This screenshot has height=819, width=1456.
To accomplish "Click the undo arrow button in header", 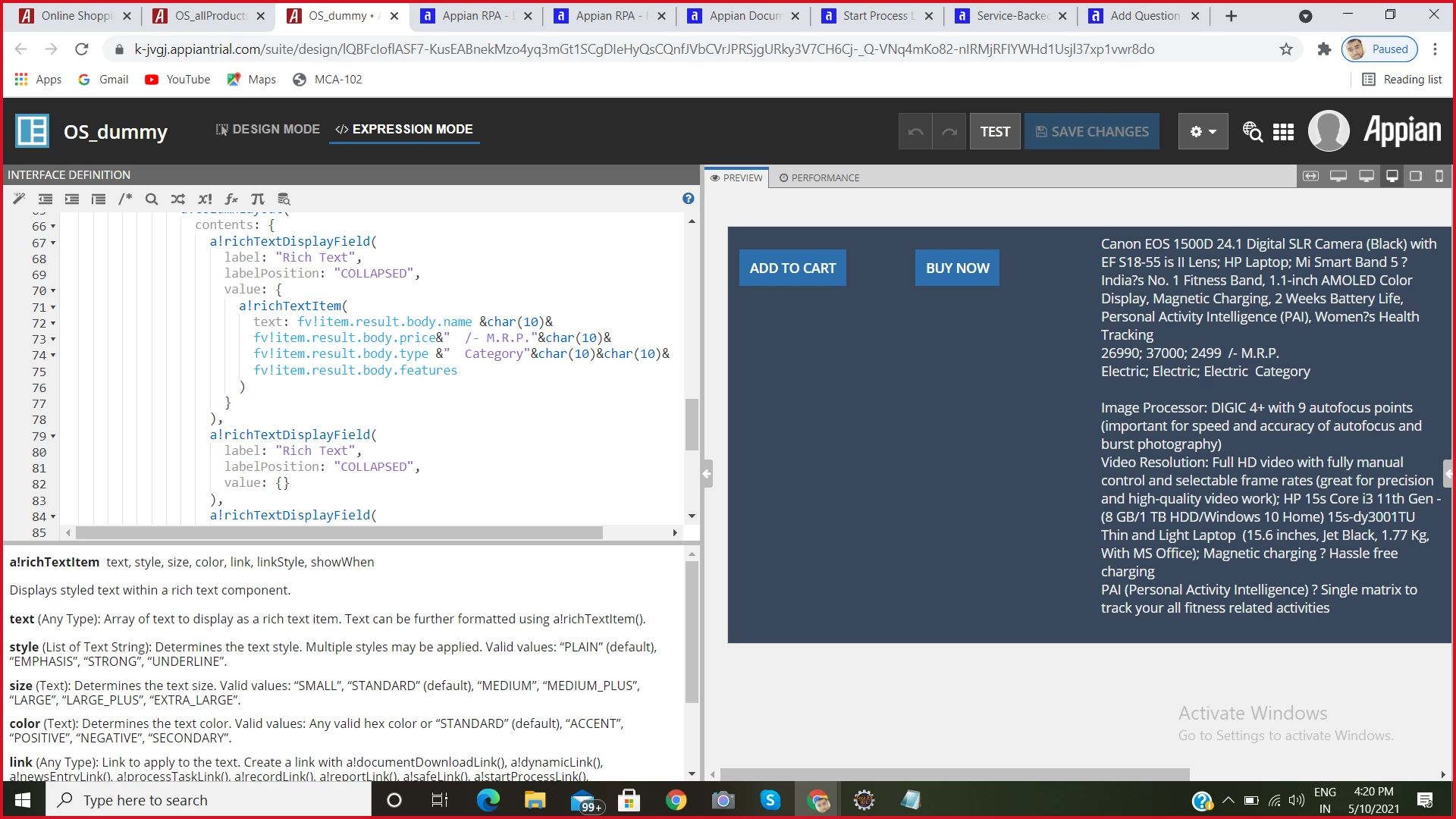I will click(915, 131).
